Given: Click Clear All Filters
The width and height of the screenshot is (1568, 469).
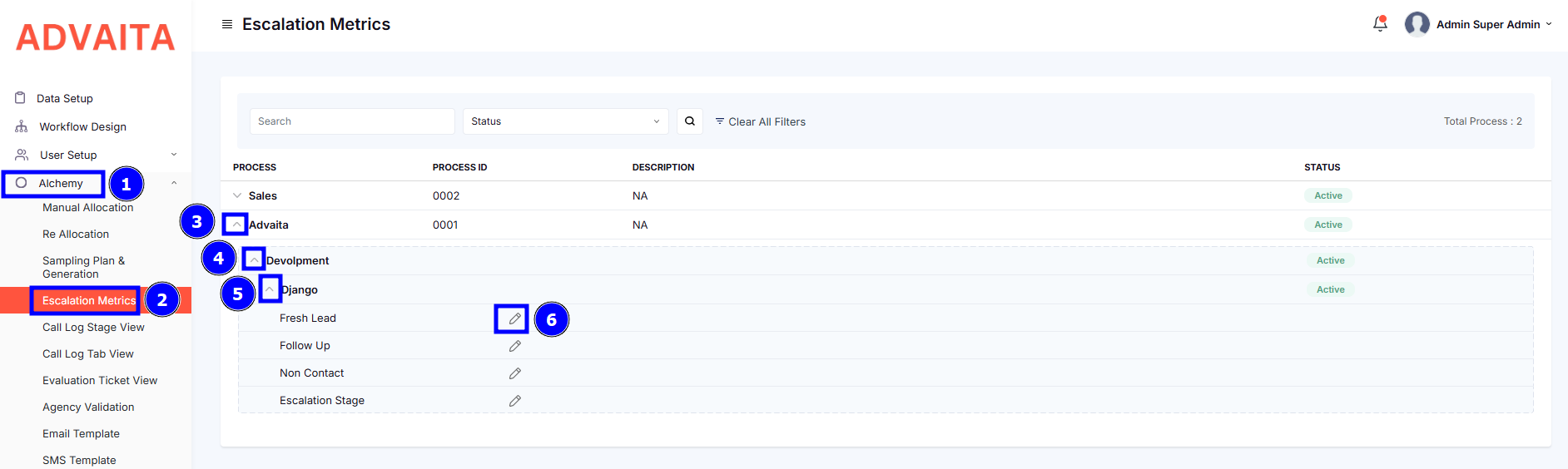Looking at the screenshot, I should tap(761, 121).
